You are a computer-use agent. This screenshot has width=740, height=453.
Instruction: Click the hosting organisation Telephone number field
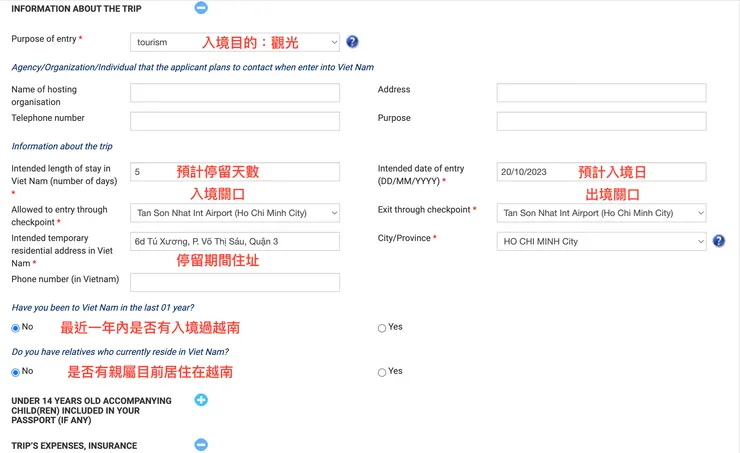pyautogui.click(x=235, y=121)
